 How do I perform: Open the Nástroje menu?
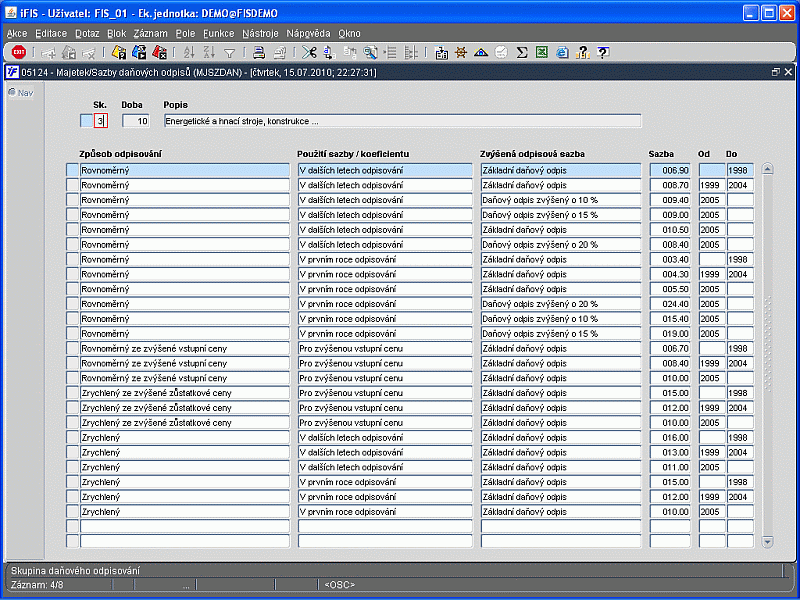259,33
